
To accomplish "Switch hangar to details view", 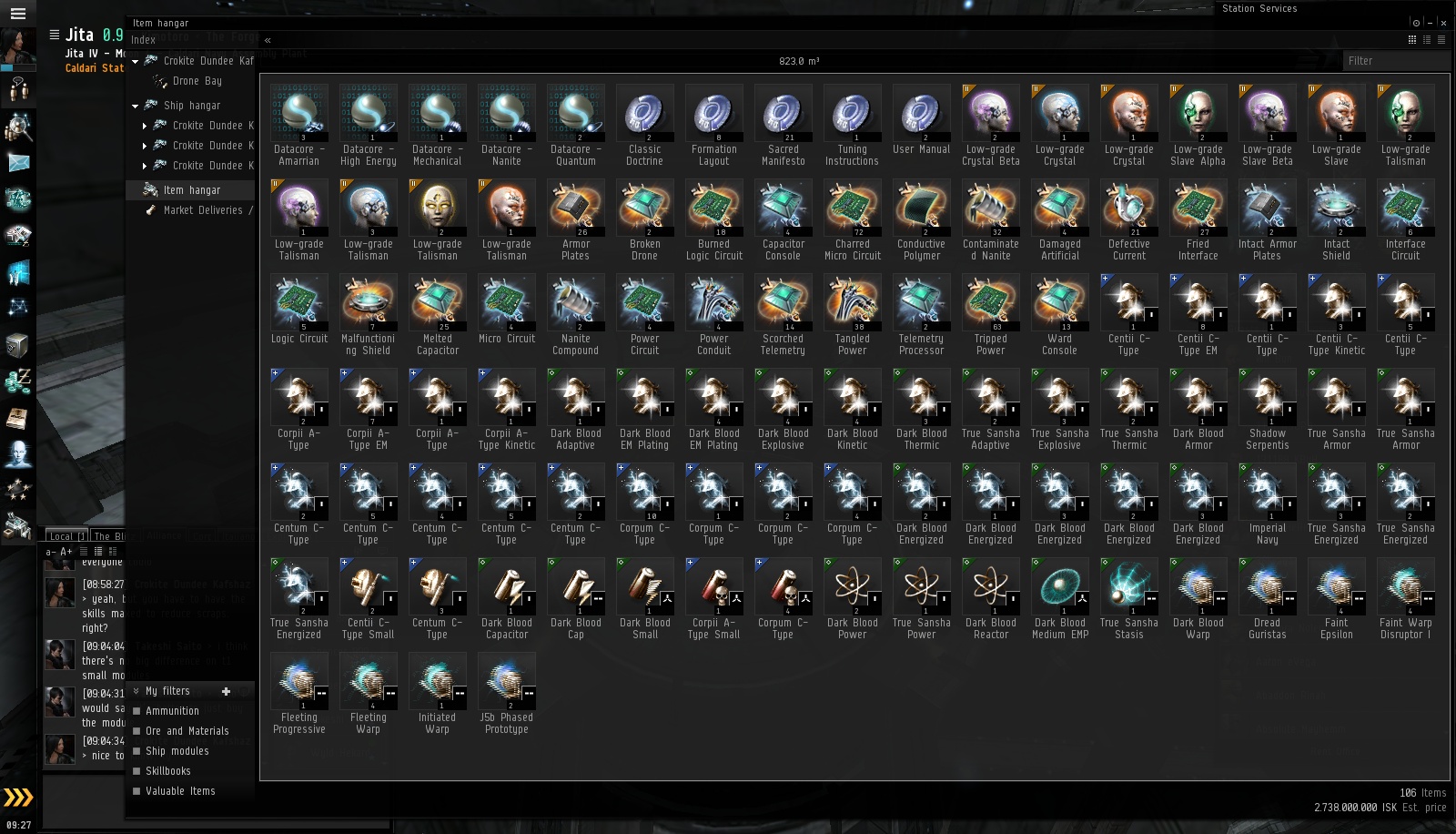I will (x=1426, y=40).
